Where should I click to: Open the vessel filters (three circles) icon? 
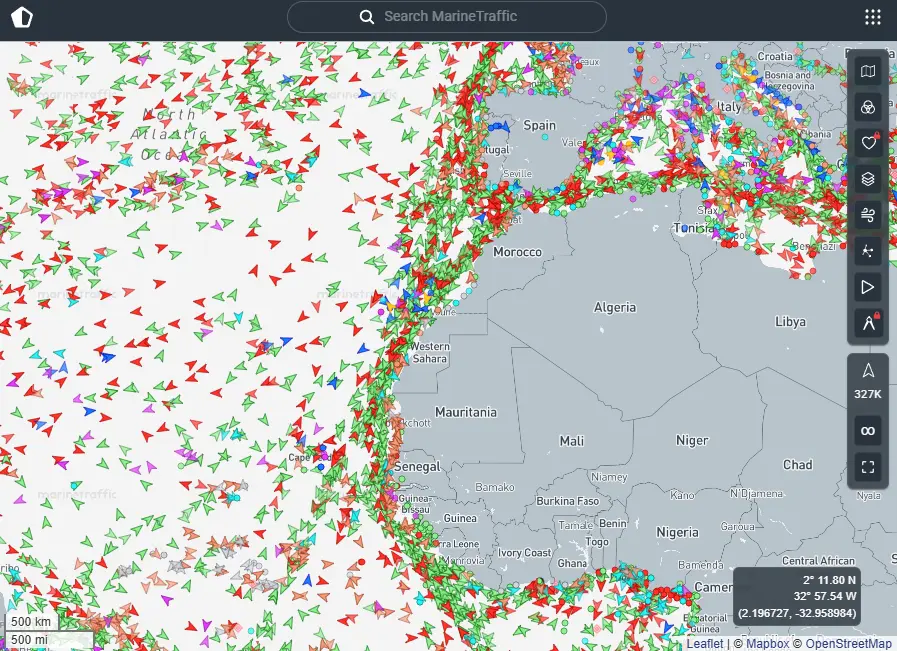point(868,108)
